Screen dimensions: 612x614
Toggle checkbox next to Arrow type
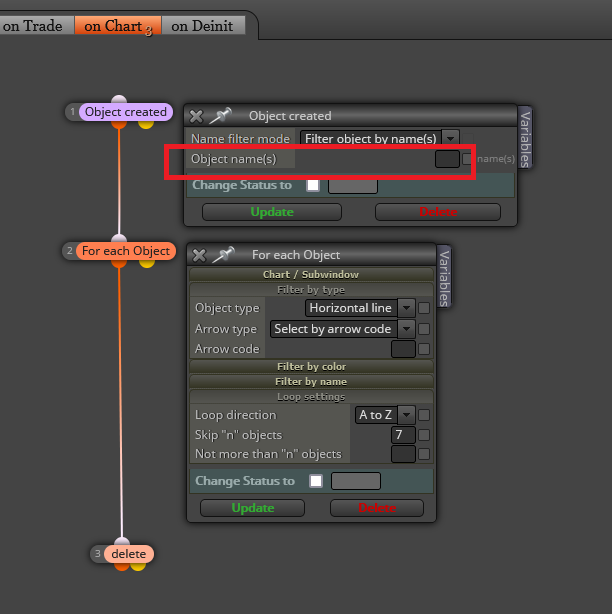[424, 329]
